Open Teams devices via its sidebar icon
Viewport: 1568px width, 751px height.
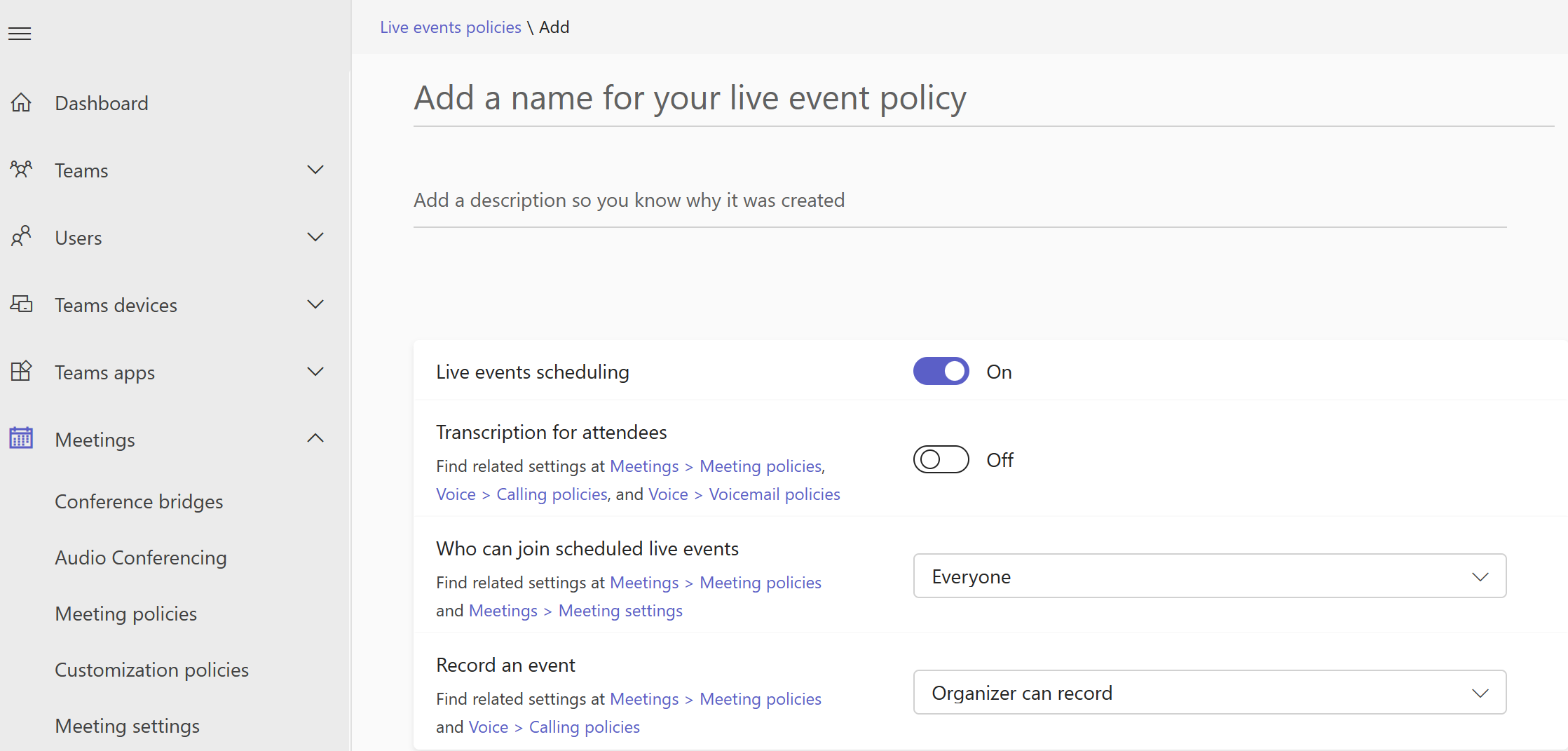tap(22, 304)
